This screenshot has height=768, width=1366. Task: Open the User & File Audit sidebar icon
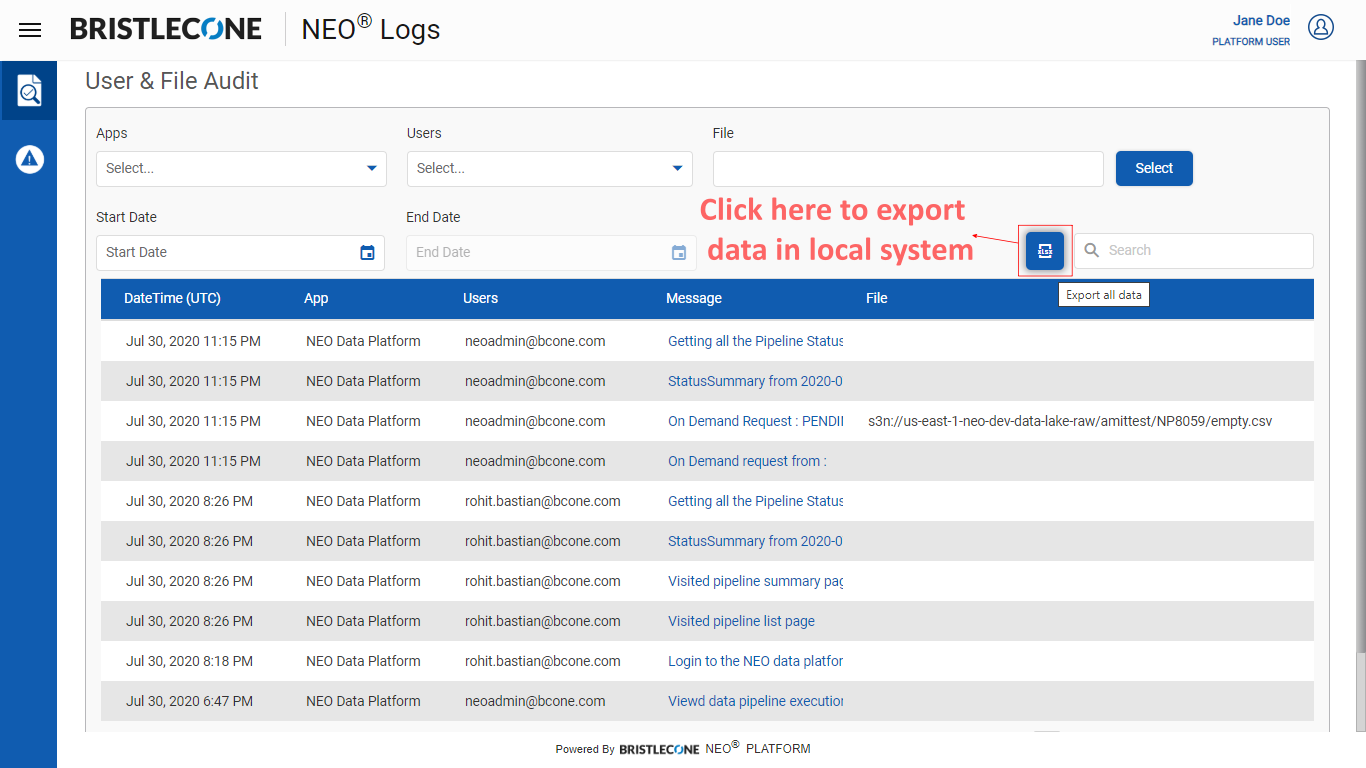[29, 90]
